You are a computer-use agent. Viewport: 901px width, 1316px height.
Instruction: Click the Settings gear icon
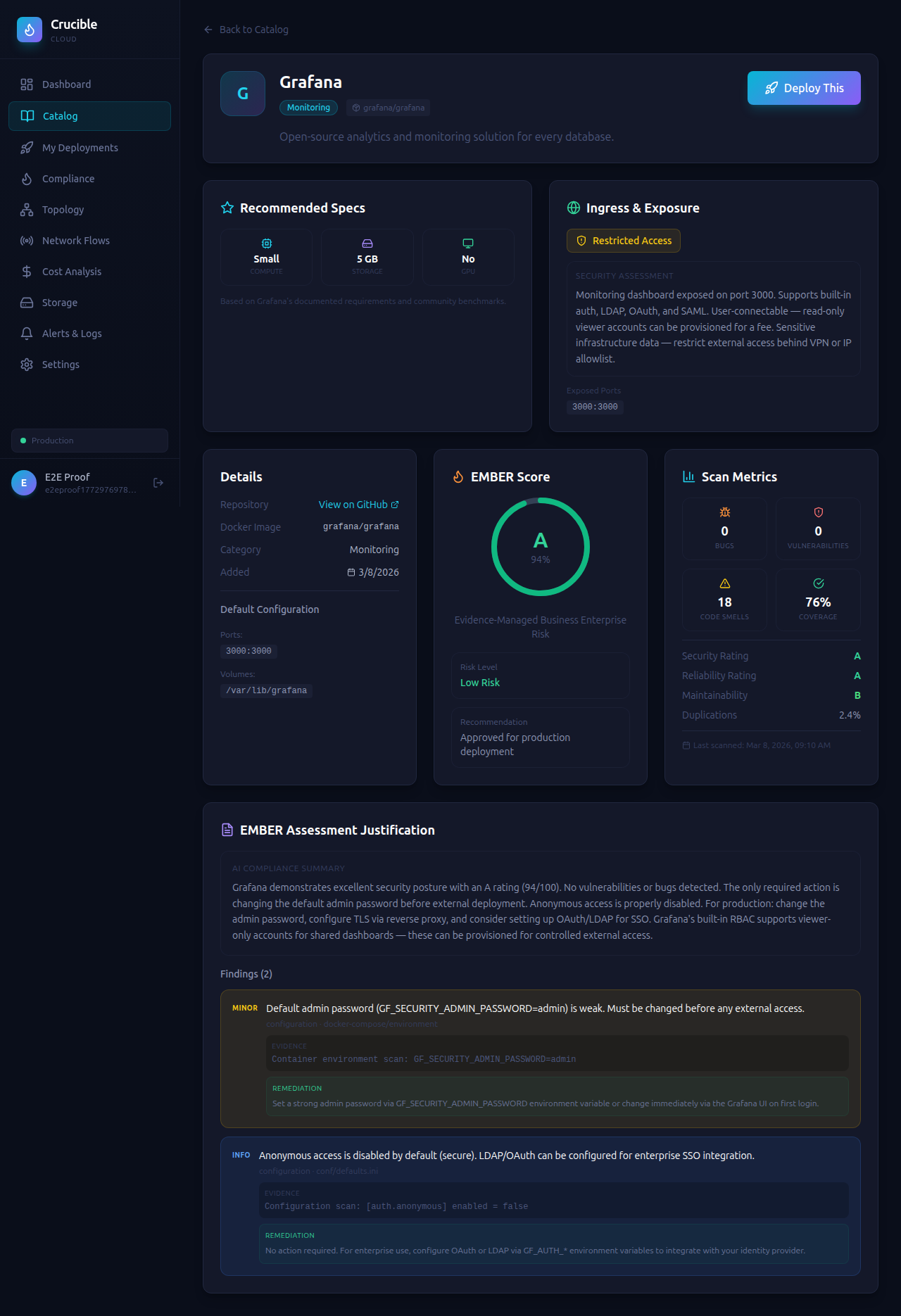tap(27, 365)
